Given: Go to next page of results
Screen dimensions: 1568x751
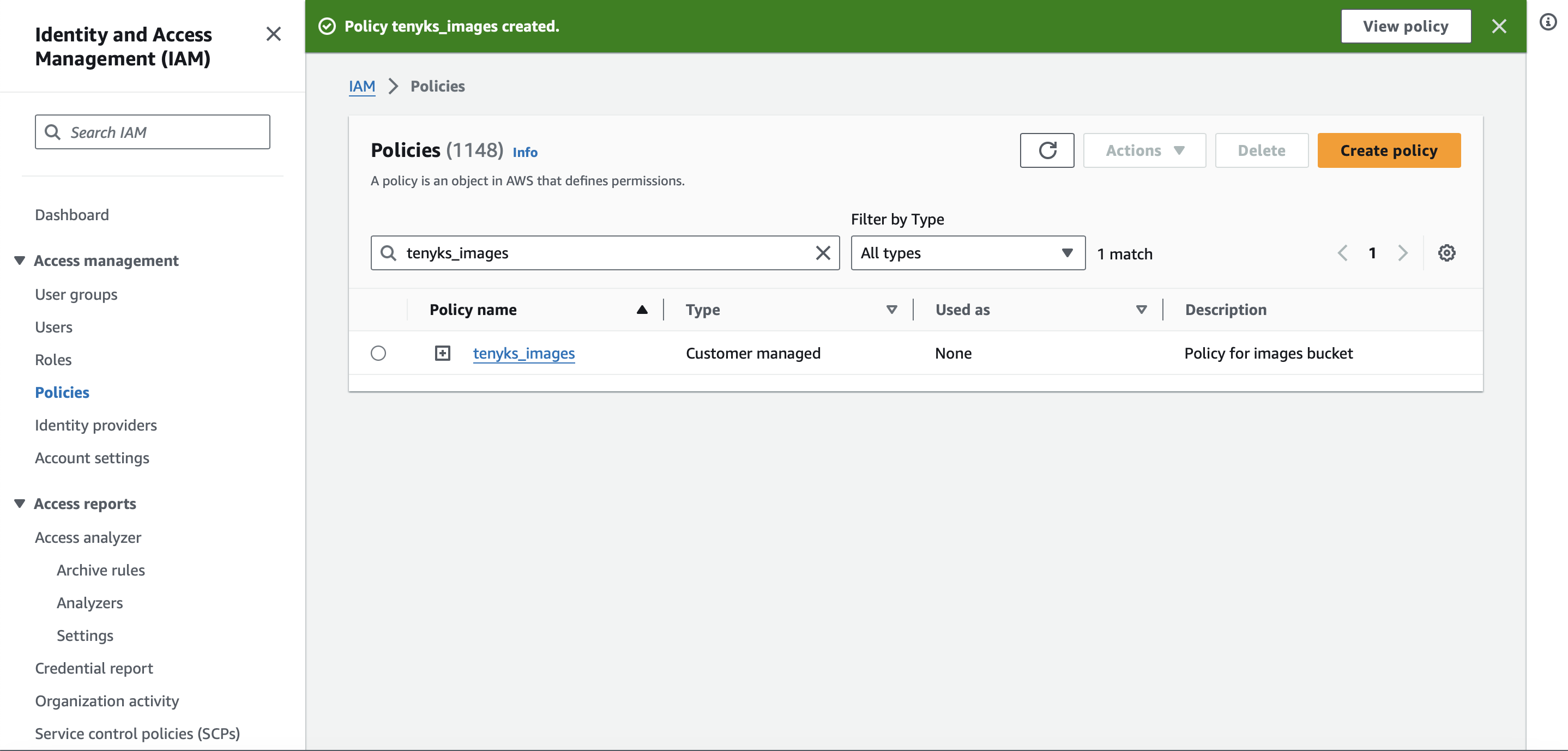Looking at the screenshot, I should tap(1402, 252).
